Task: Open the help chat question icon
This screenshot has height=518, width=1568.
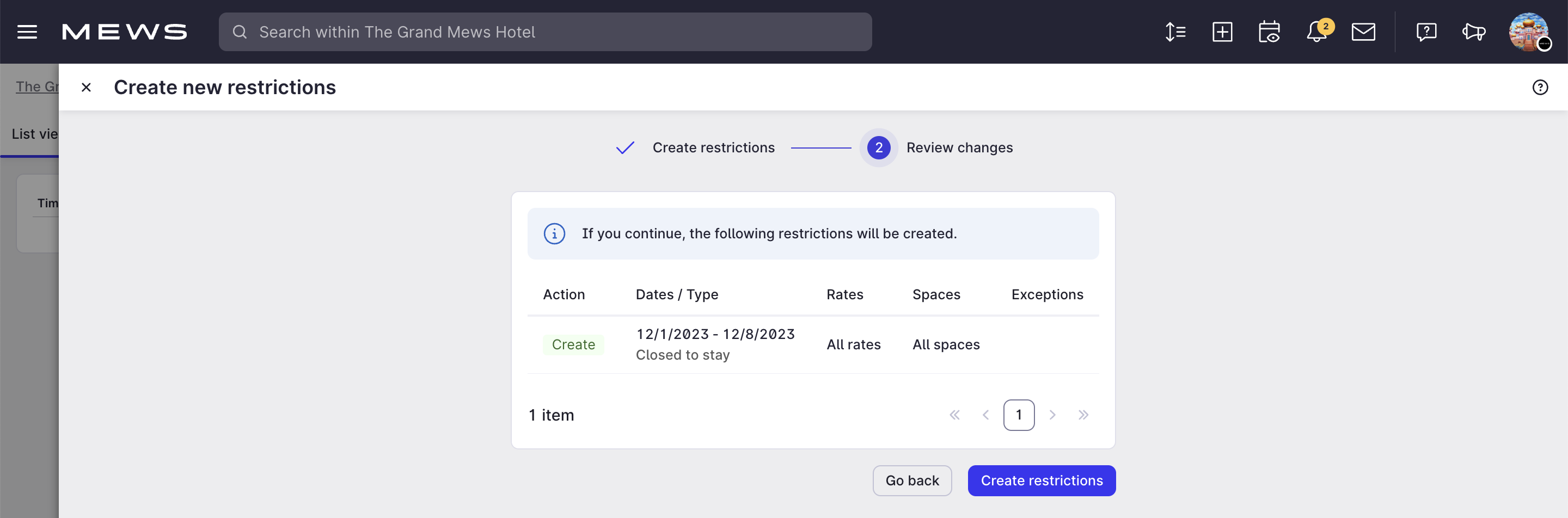Action: pyautogui.click(x=1426, y=32)
